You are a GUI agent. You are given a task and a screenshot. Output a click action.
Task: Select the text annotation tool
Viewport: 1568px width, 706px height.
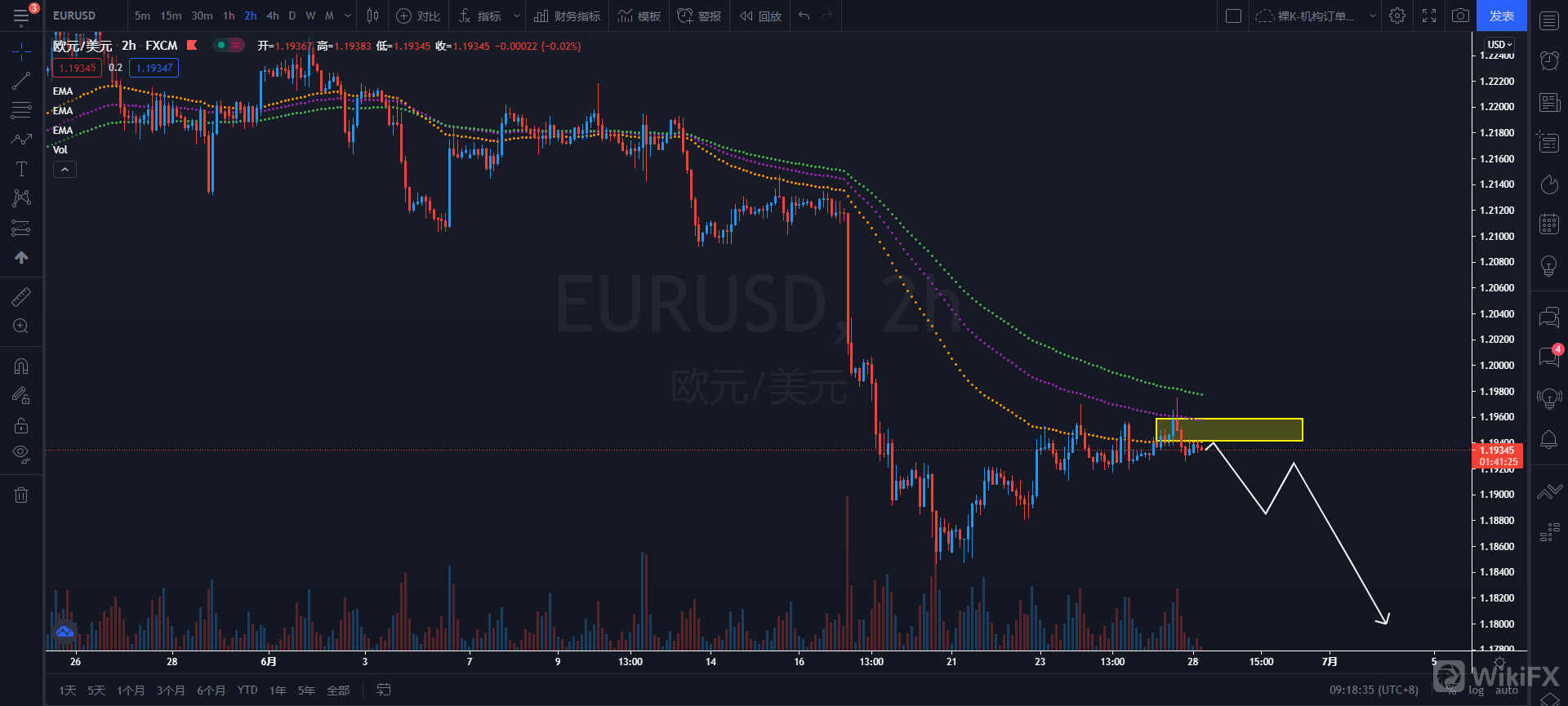coord(21,169)
